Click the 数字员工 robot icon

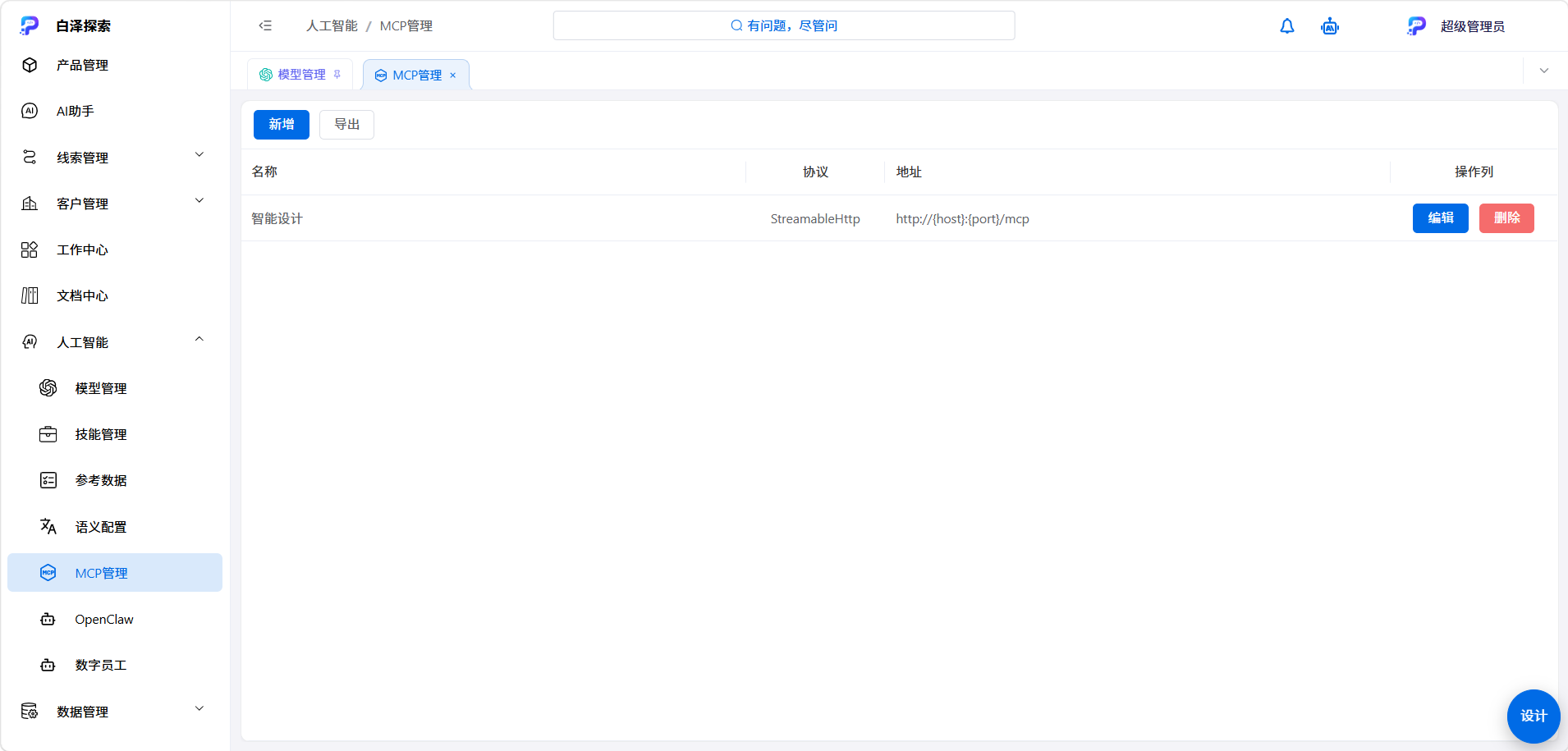[x=48, y=665]
